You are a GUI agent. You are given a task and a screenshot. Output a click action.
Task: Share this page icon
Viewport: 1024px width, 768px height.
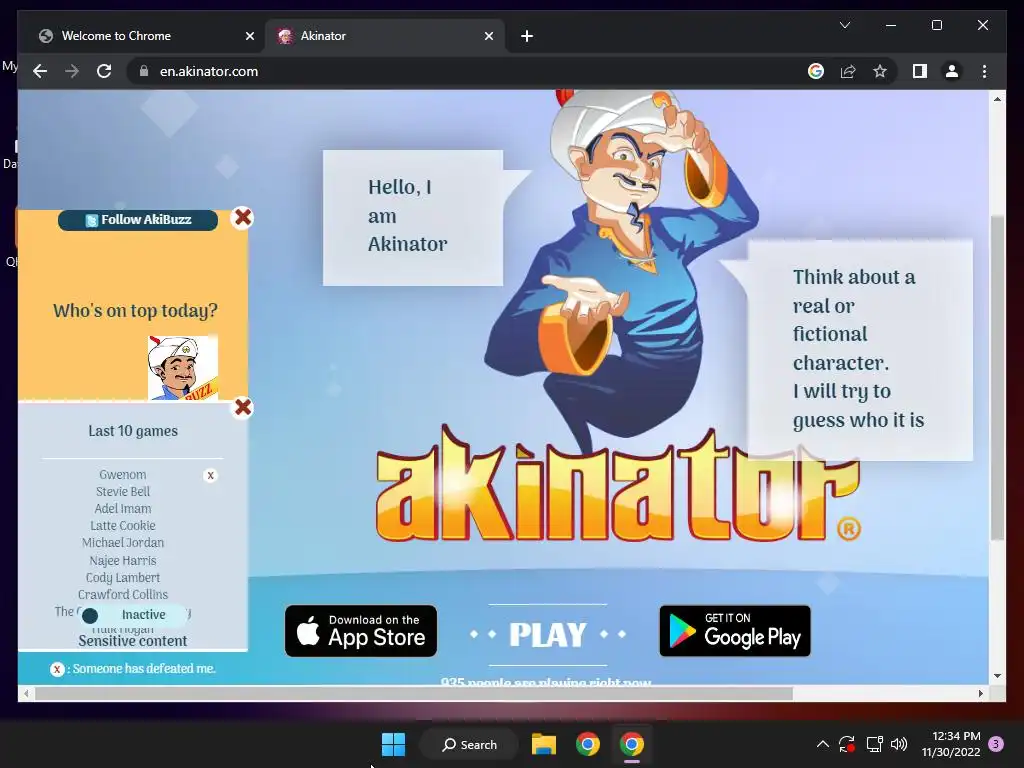pos(848,71)
